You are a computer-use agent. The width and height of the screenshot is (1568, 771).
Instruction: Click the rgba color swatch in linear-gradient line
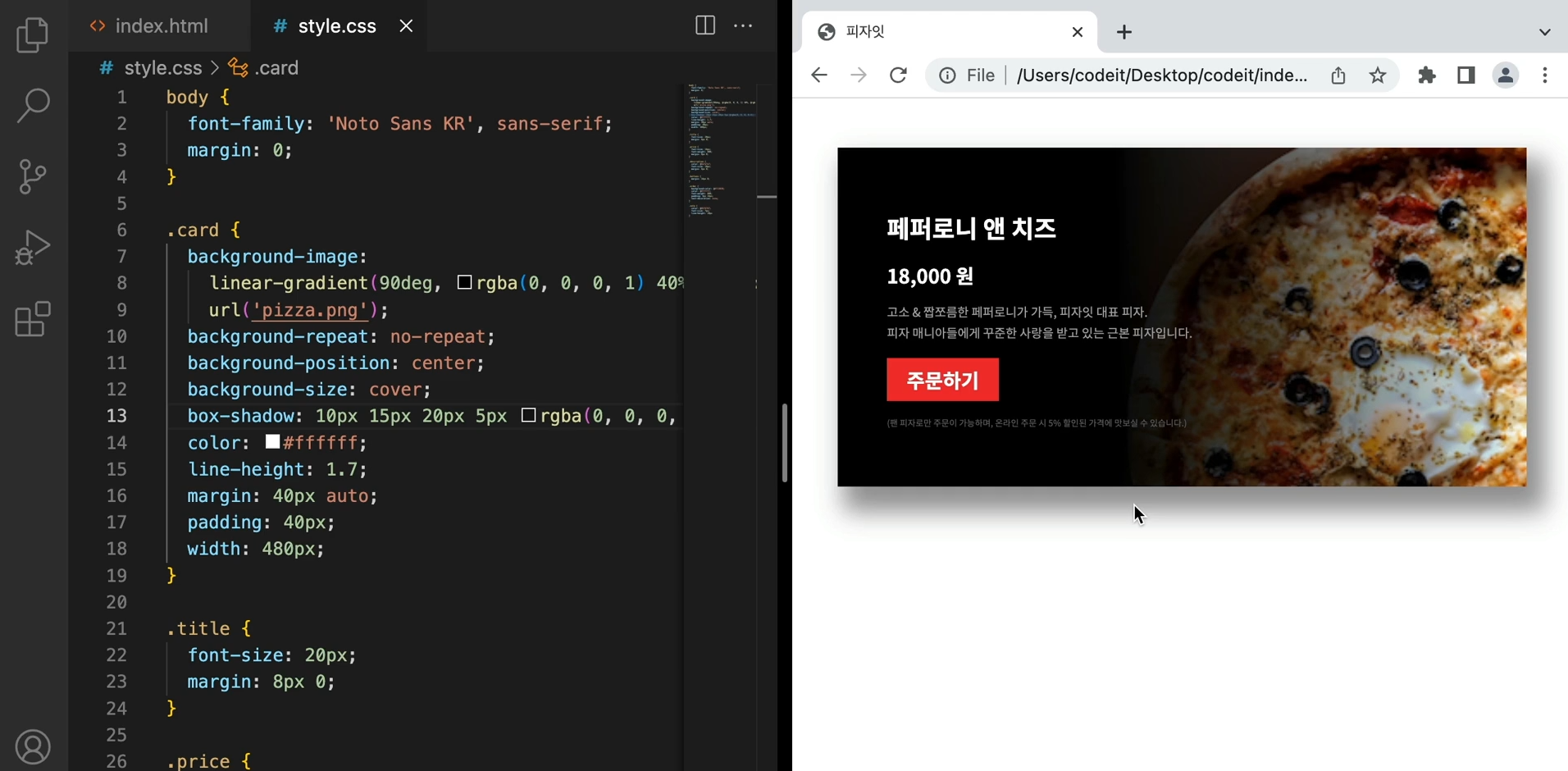(x=464, y=282)
